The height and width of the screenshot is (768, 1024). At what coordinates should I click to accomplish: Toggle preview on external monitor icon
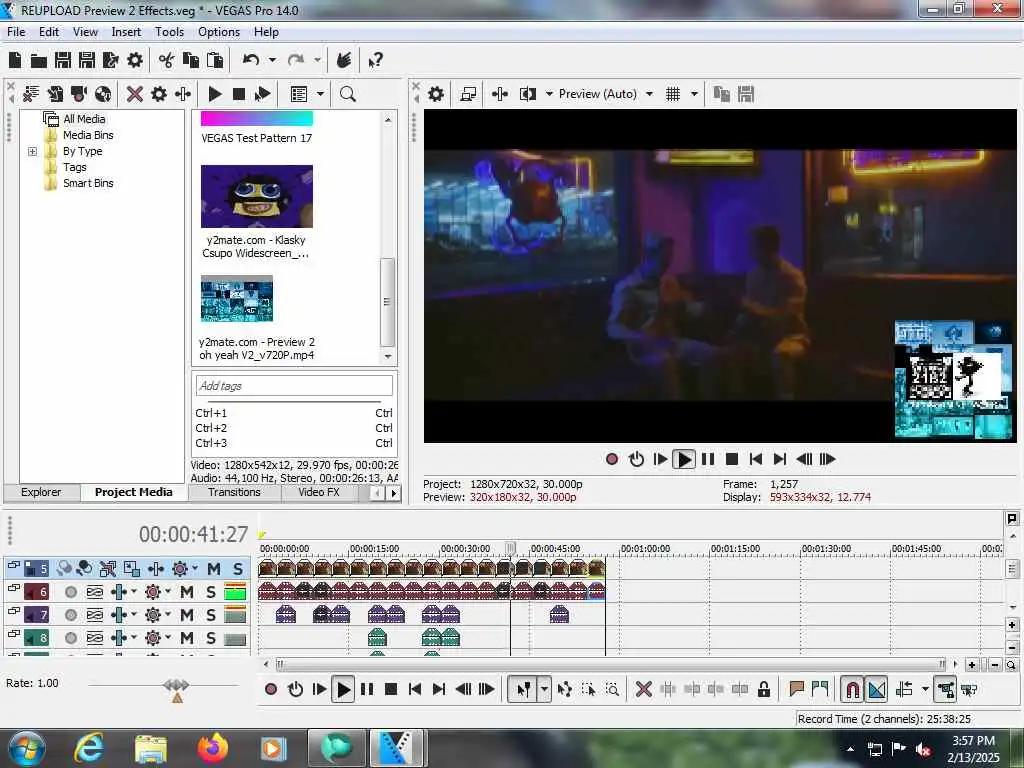(x=468, y=94)
